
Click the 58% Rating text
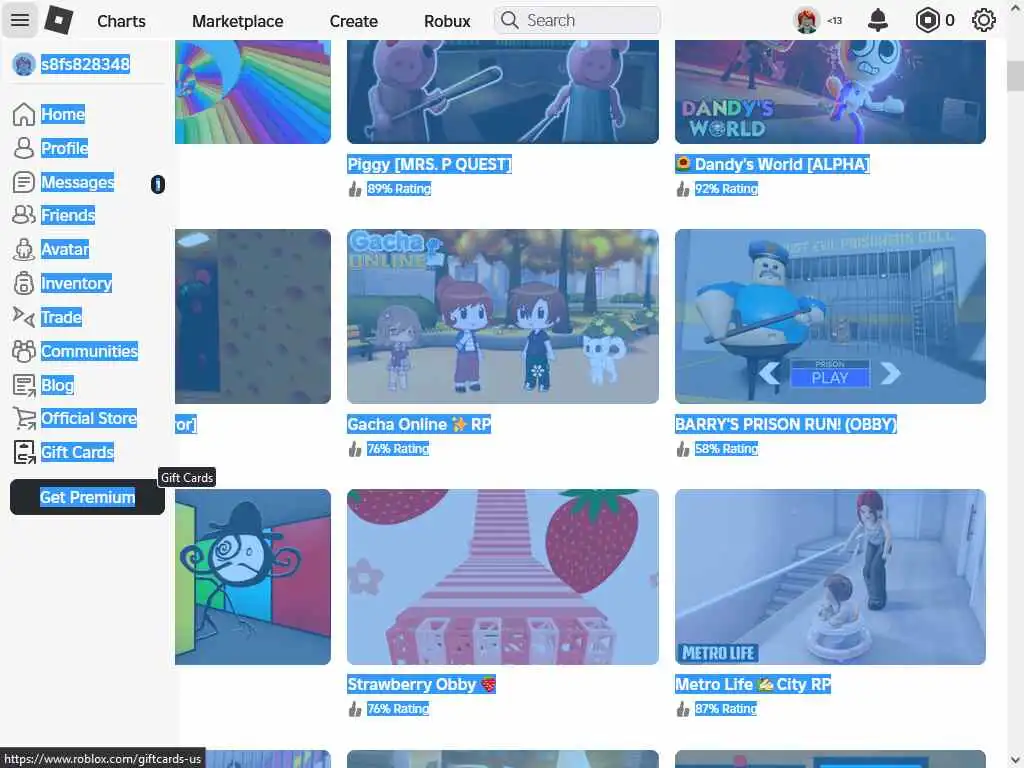pyautogui.click(x=726, y=449)
